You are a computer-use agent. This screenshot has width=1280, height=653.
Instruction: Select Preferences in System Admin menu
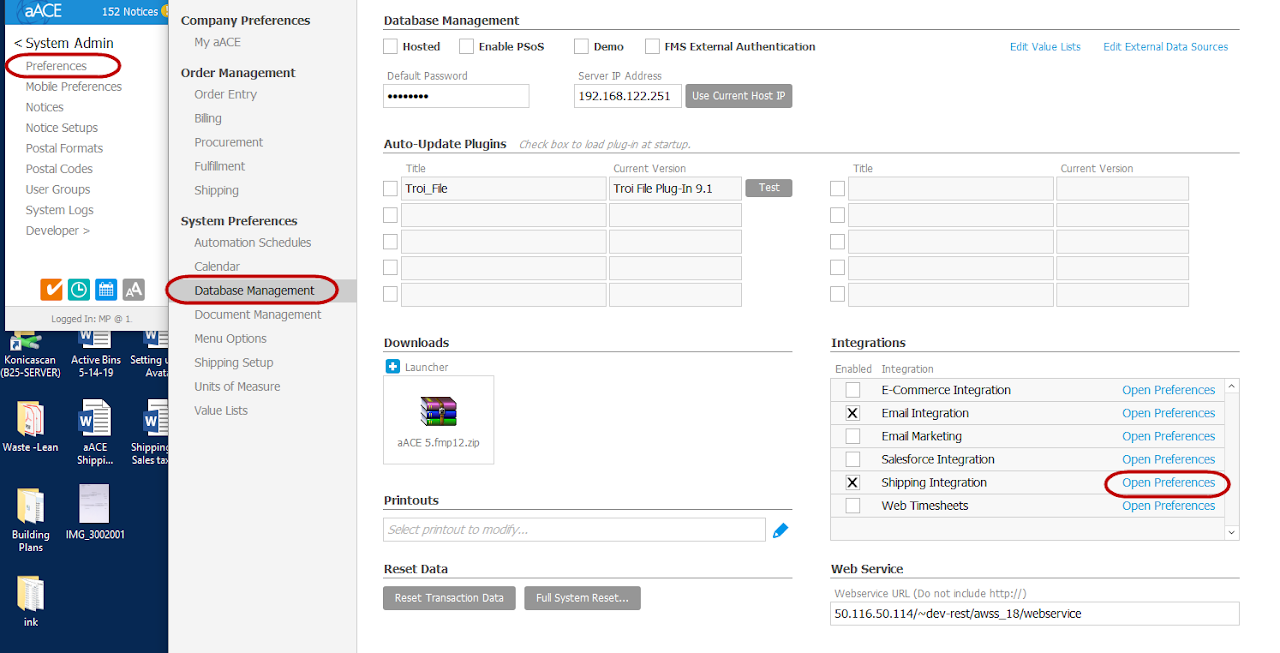(56, 66)
